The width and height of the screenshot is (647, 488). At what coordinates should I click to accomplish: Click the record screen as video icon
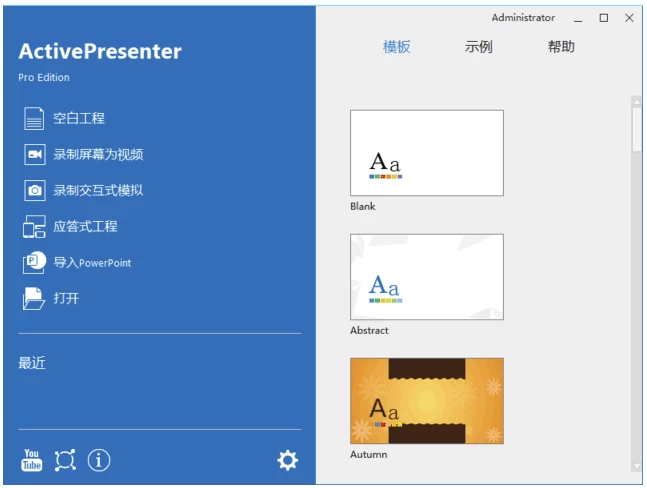(x=34, y=155)
